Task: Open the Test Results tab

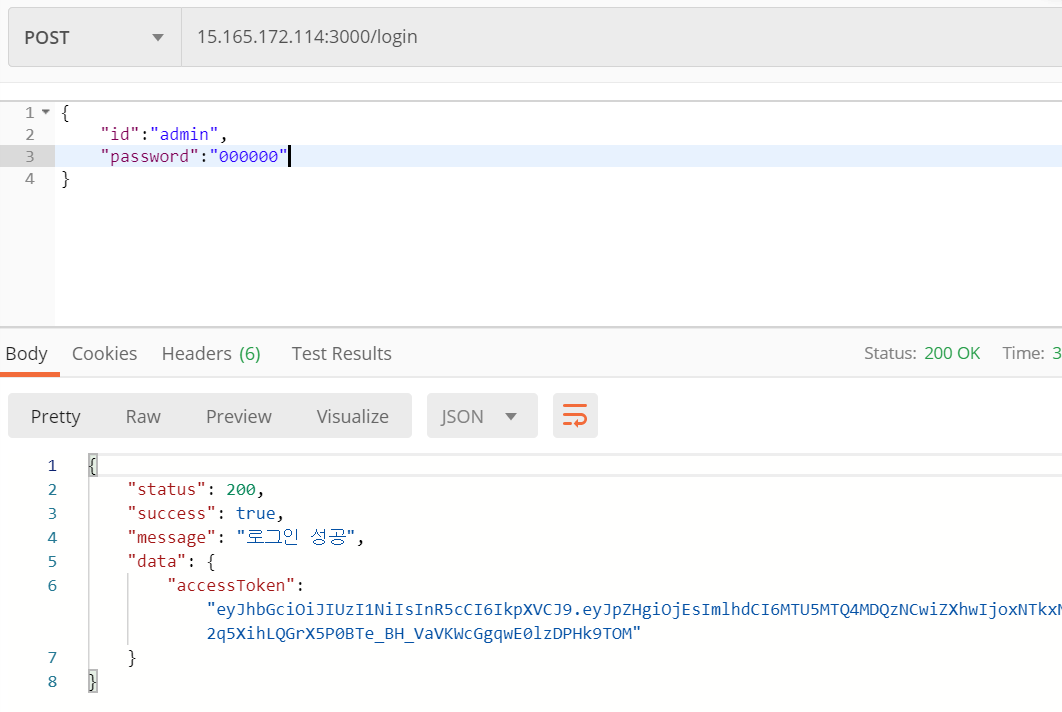Action: 341,354
